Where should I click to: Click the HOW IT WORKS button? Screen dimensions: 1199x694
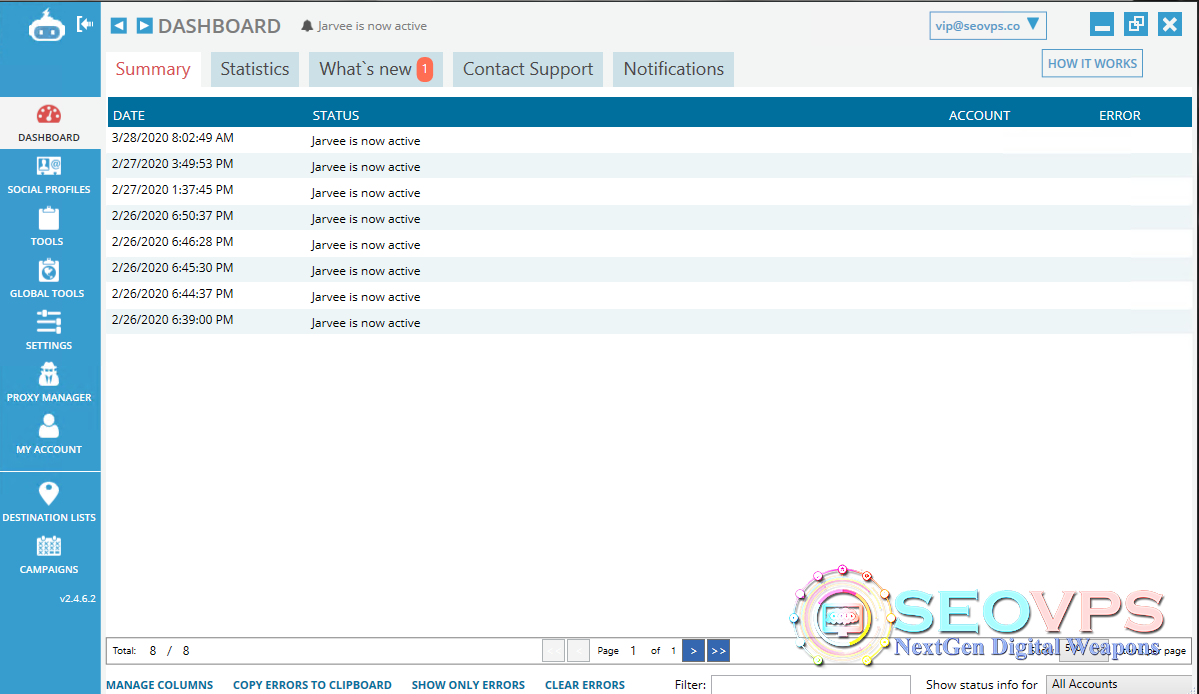(1092, 63)
